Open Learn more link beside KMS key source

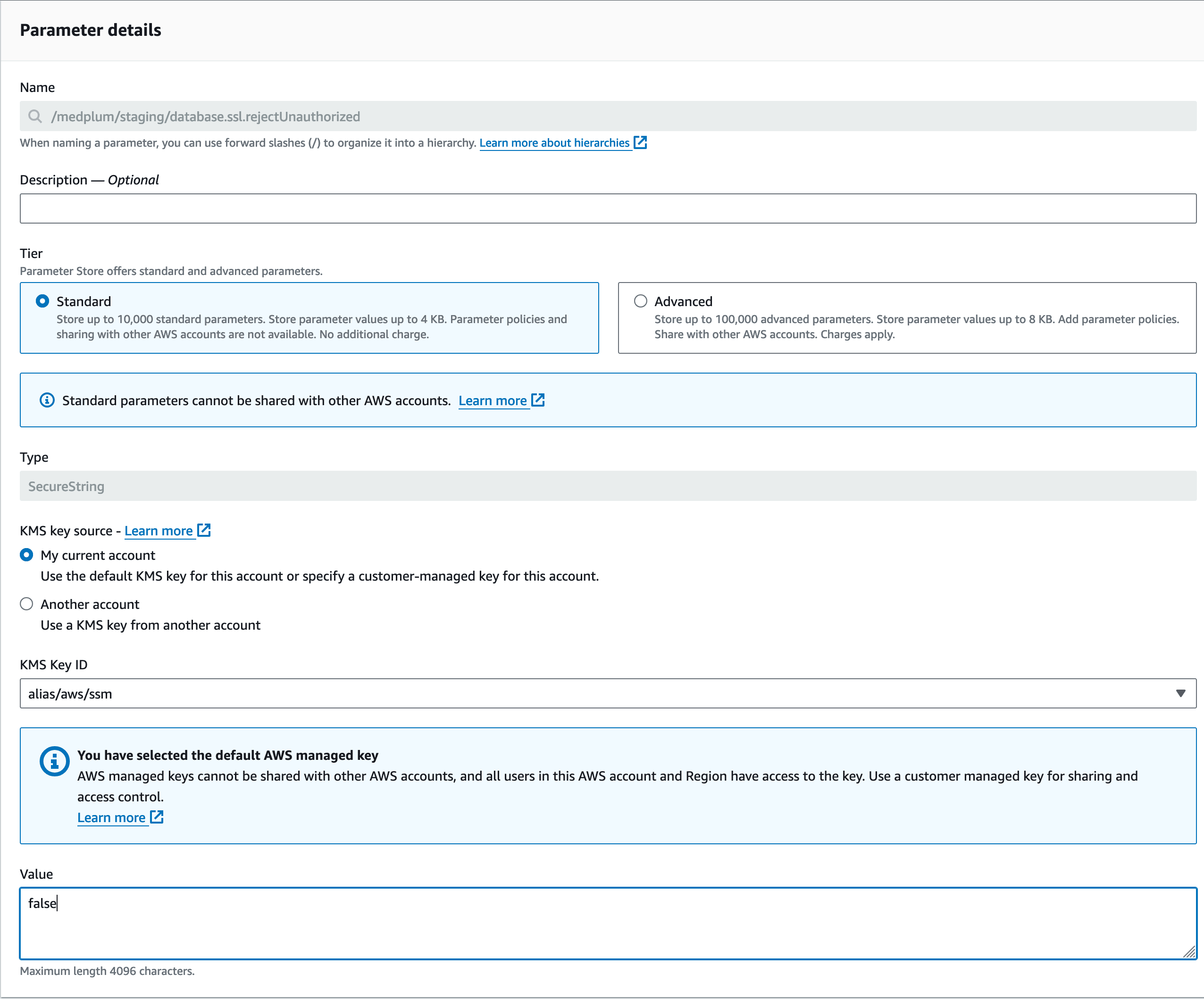point(158,531)
